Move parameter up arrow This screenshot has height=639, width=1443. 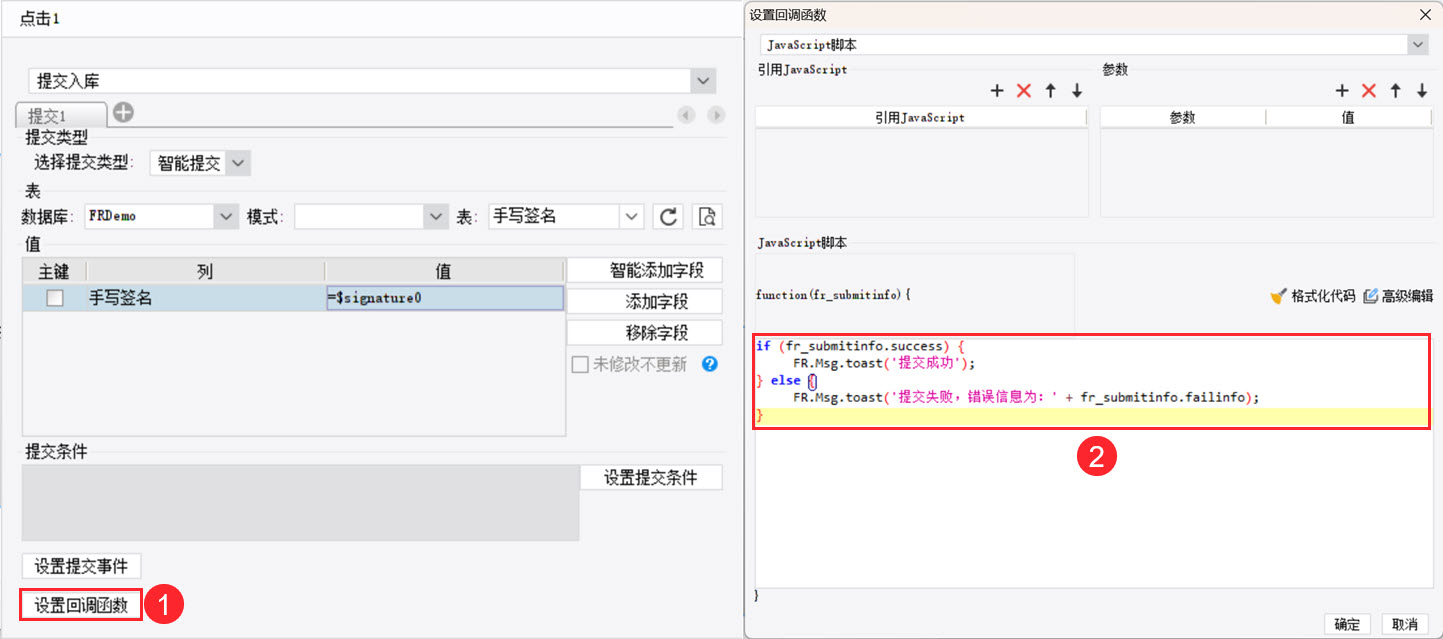click(x=1395, y=91)
